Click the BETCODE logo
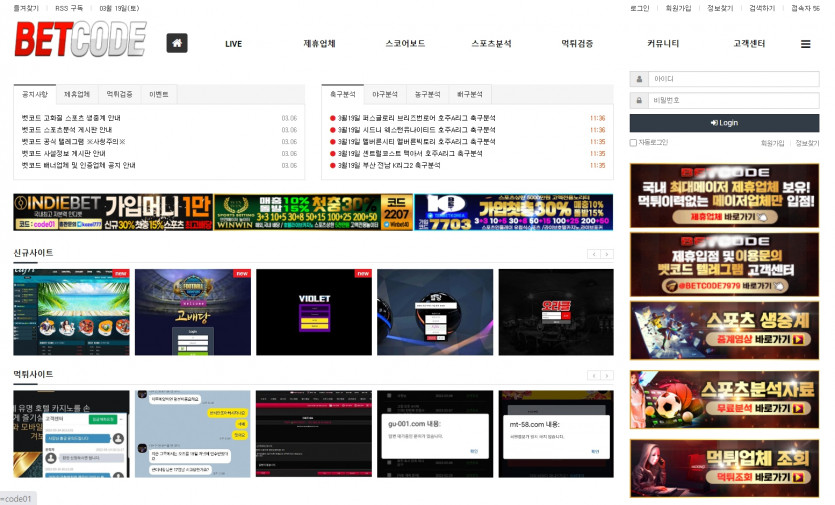 click(80, 40)
